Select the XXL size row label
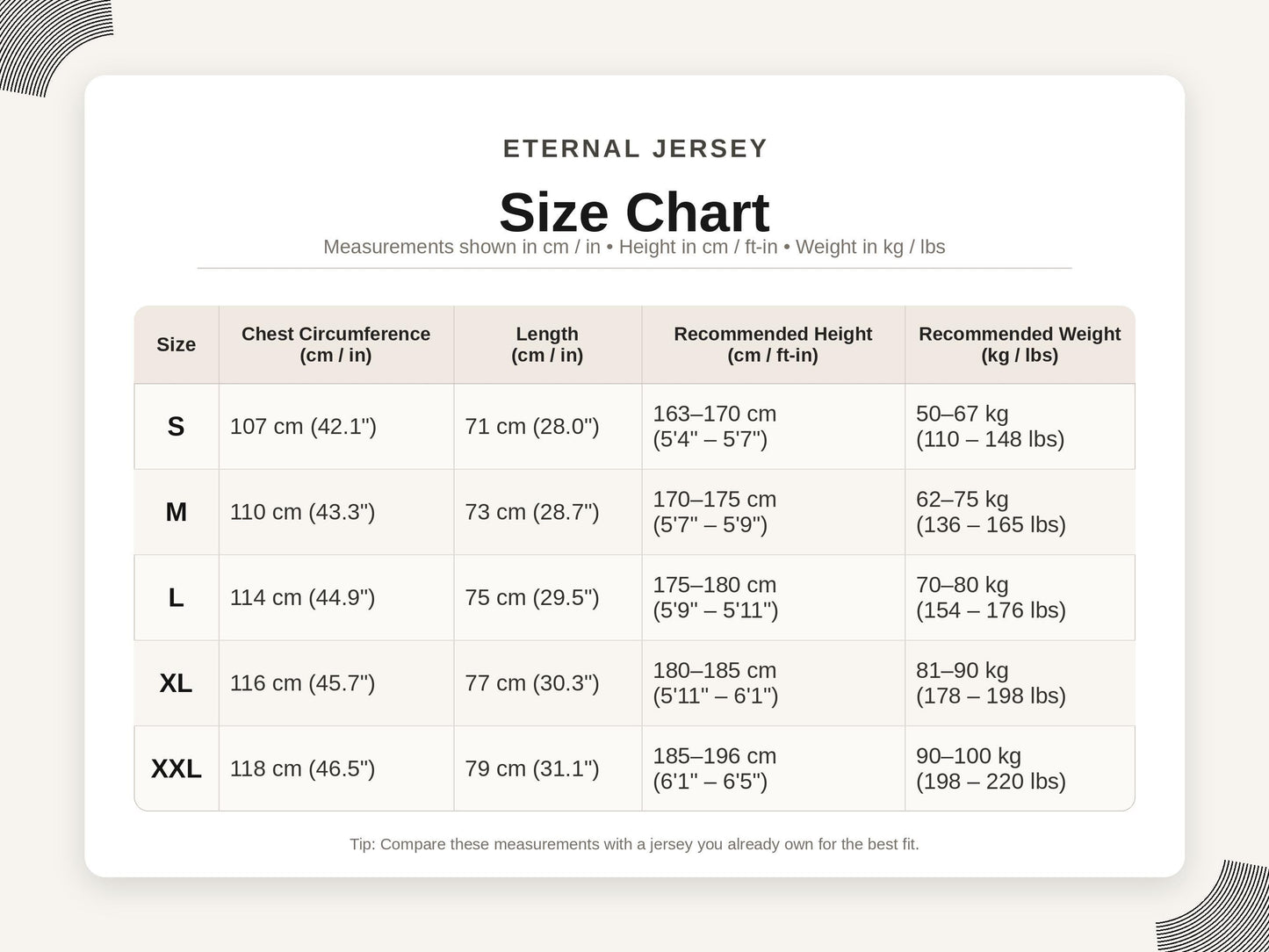 tap(177, 768)
